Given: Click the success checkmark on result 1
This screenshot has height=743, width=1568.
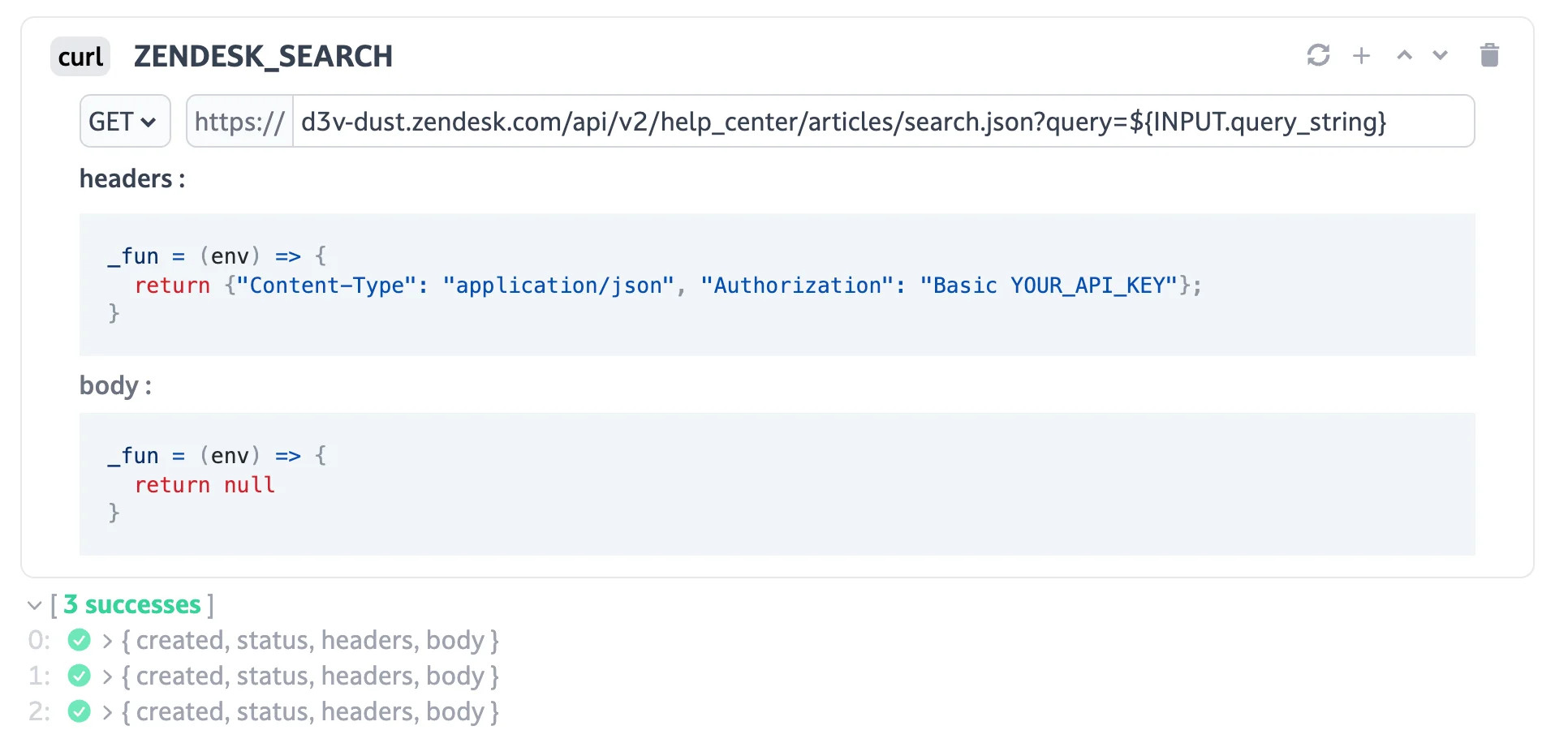Looking at the screenshot, I should 79,676.
